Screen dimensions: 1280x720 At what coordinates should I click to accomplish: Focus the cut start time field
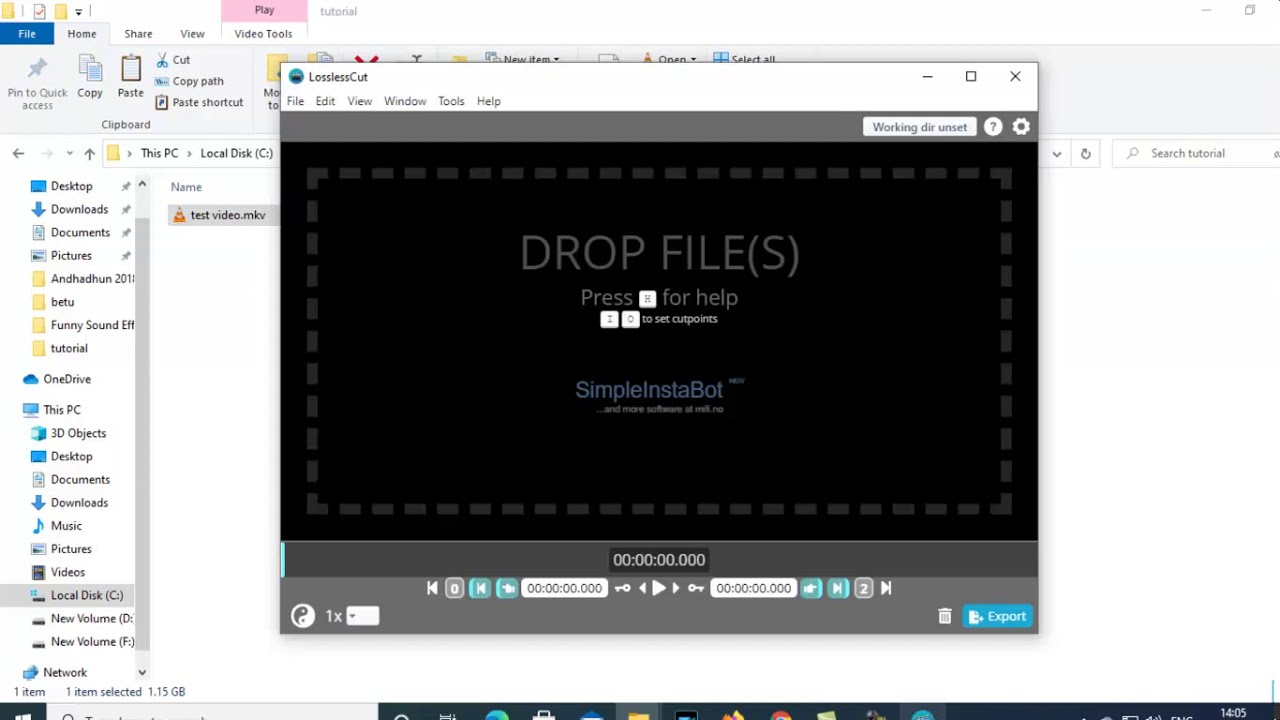564,588
